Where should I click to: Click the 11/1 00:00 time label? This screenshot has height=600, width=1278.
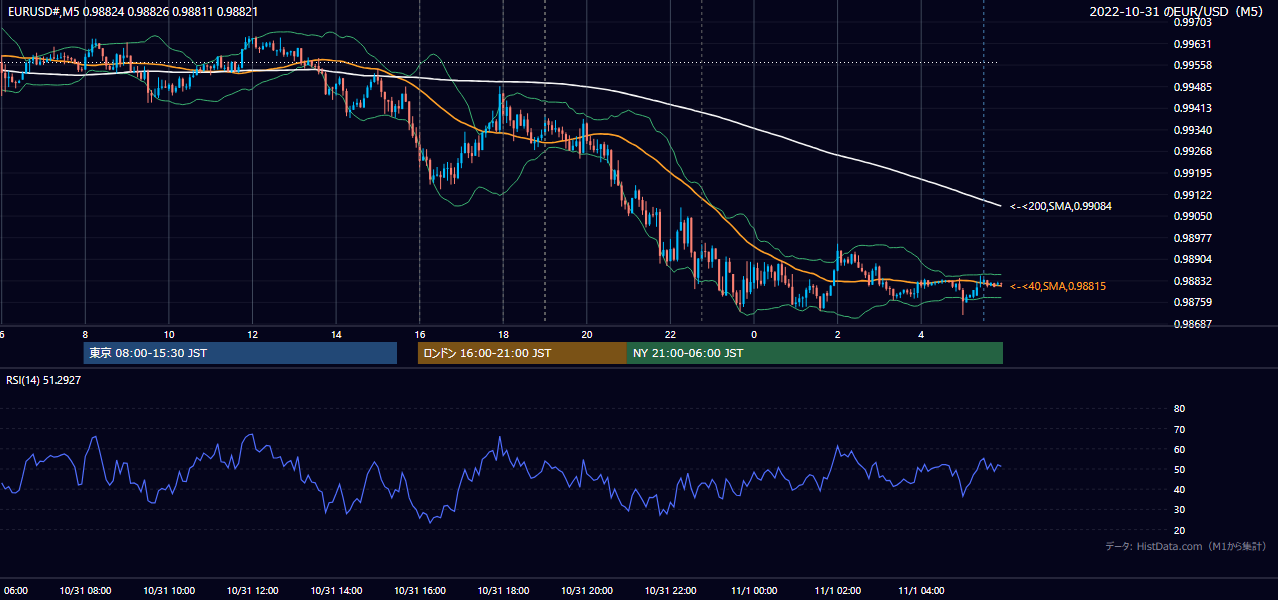754,591
